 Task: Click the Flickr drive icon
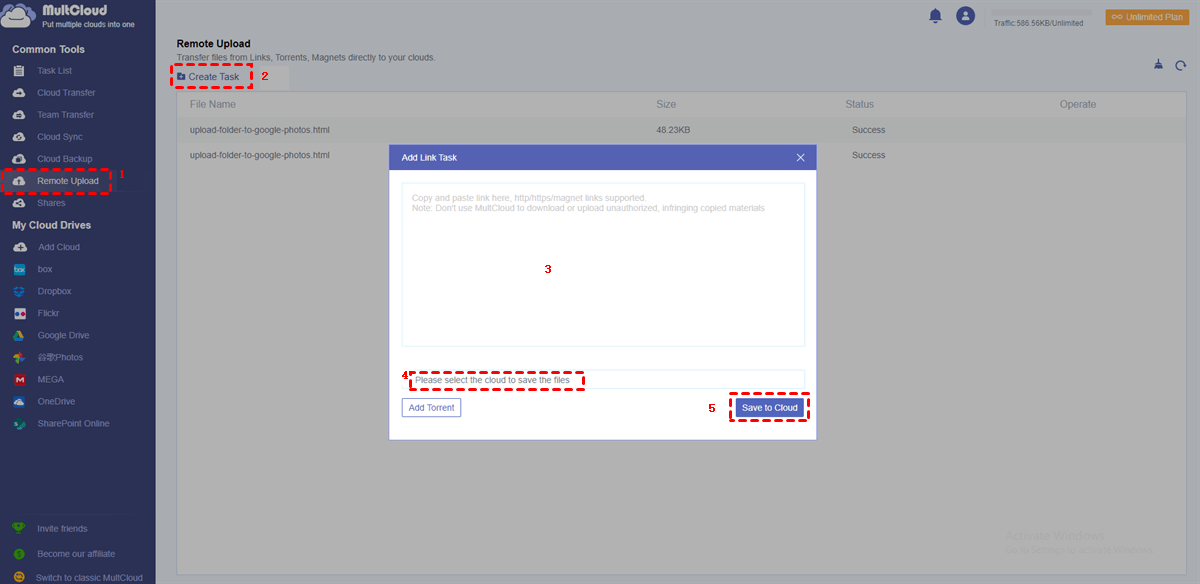[19, 313]
